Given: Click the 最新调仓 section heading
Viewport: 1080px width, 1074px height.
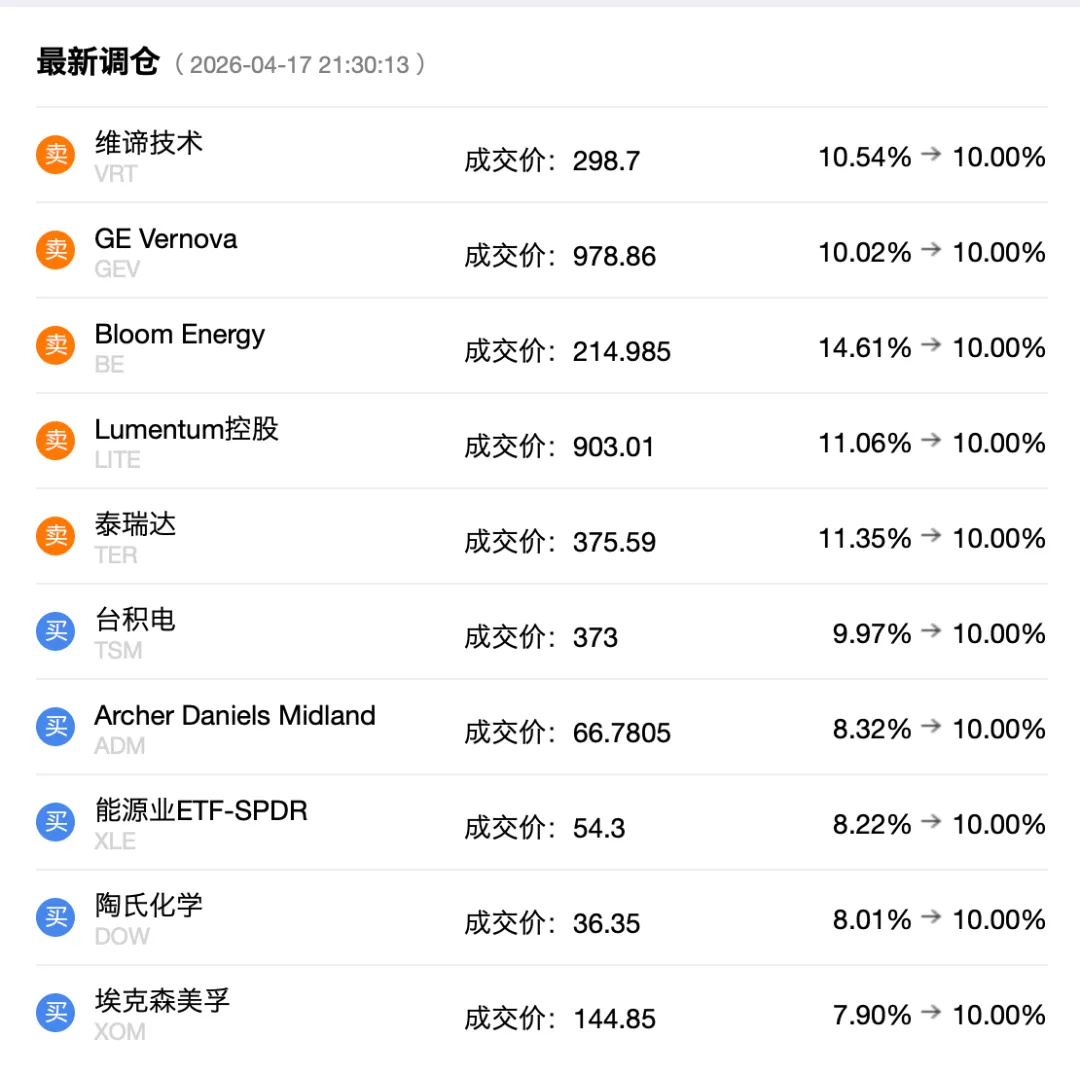Looking at the screenshot, I should click(x=98, y=63).
